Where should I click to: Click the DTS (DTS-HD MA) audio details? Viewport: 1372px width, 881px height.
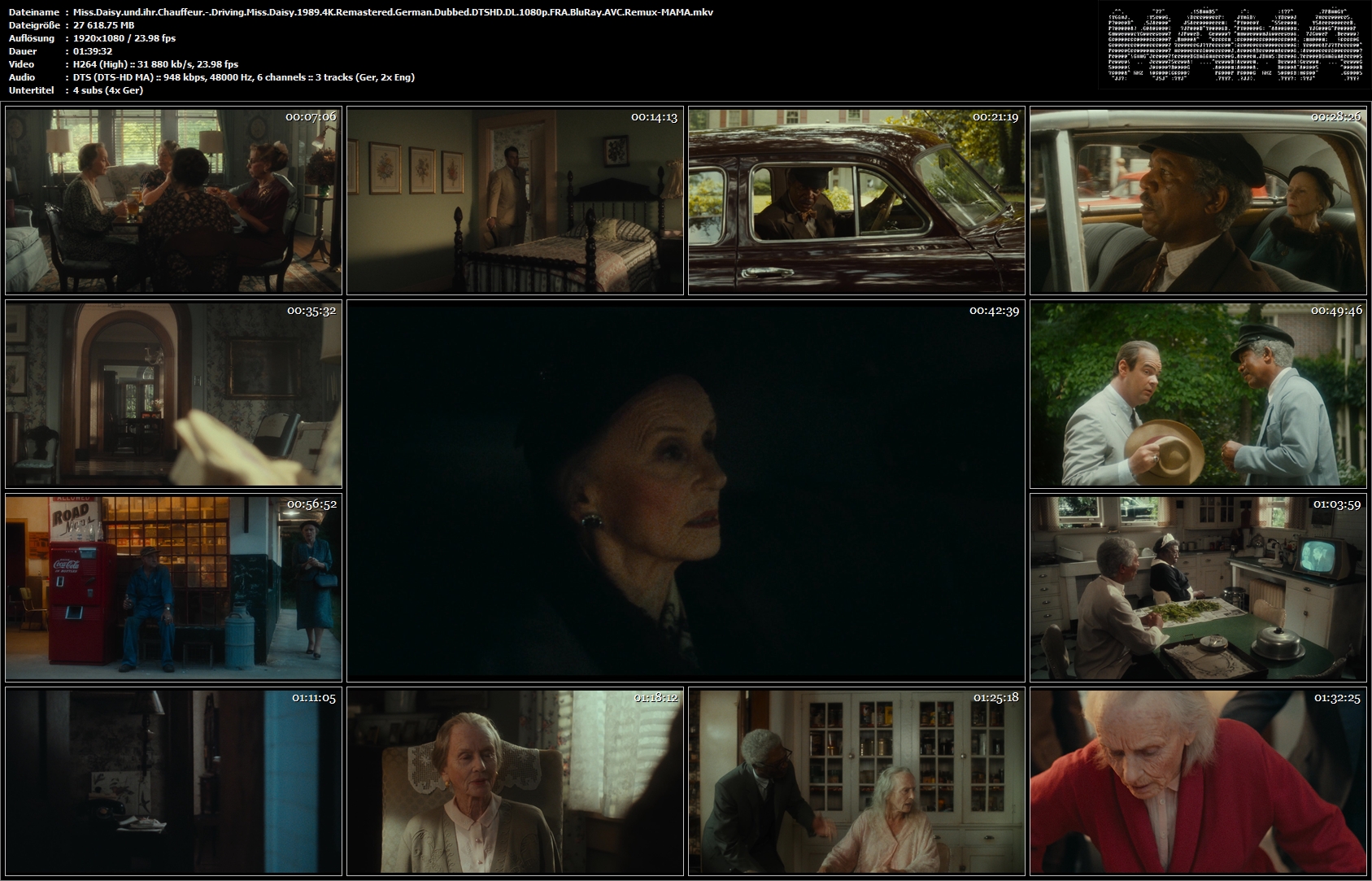244,77
